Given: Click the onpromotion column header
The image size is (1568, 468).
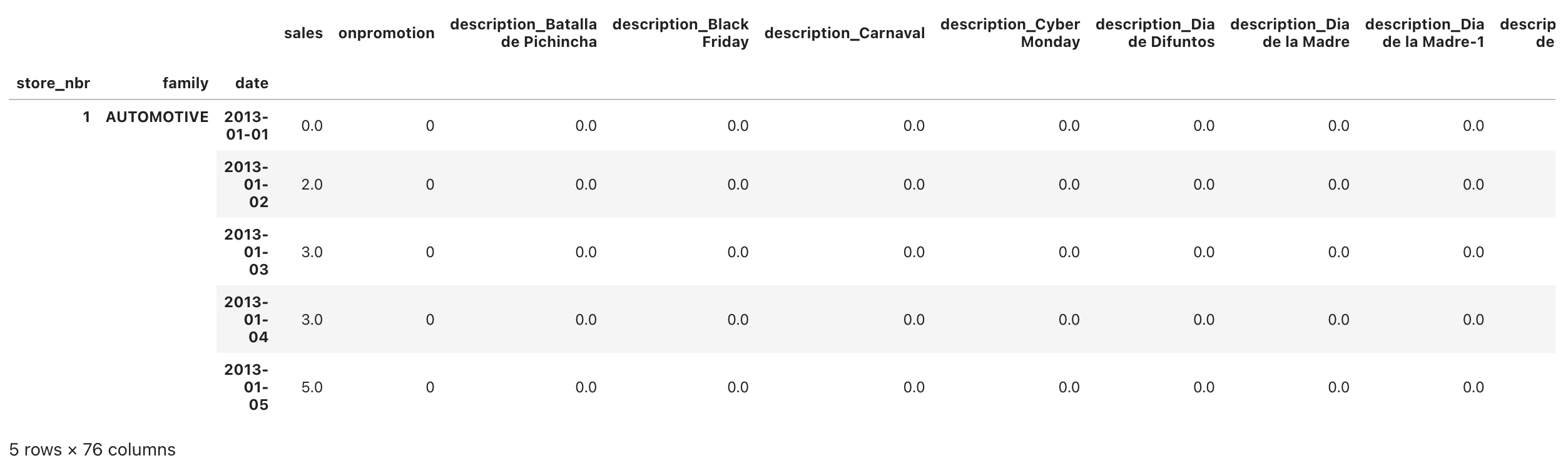Looking at the screenshot, I should [x=386, y=33].
